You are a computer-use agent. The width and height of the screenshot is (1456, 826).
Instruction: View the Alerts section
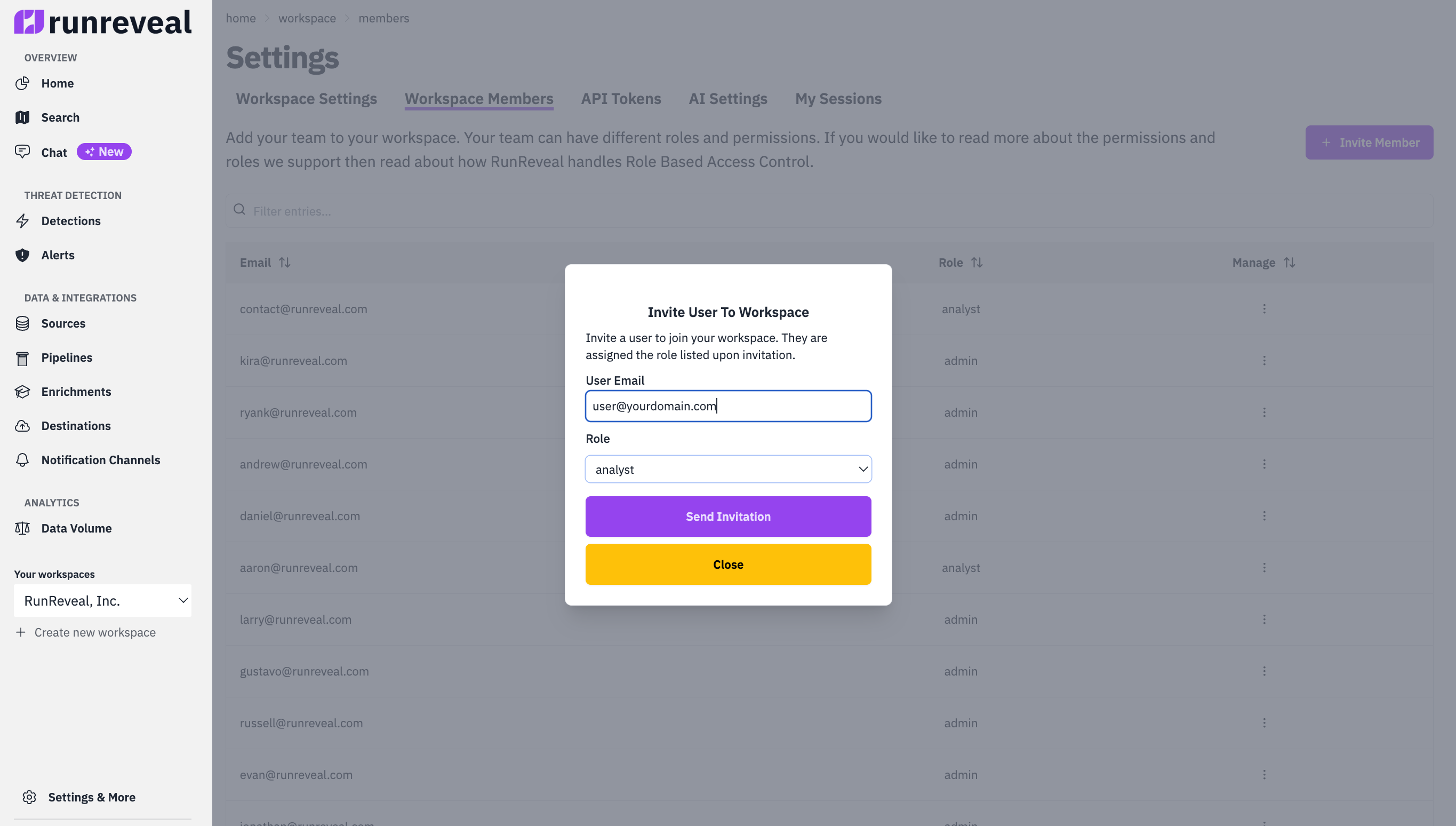click(58, 255)
